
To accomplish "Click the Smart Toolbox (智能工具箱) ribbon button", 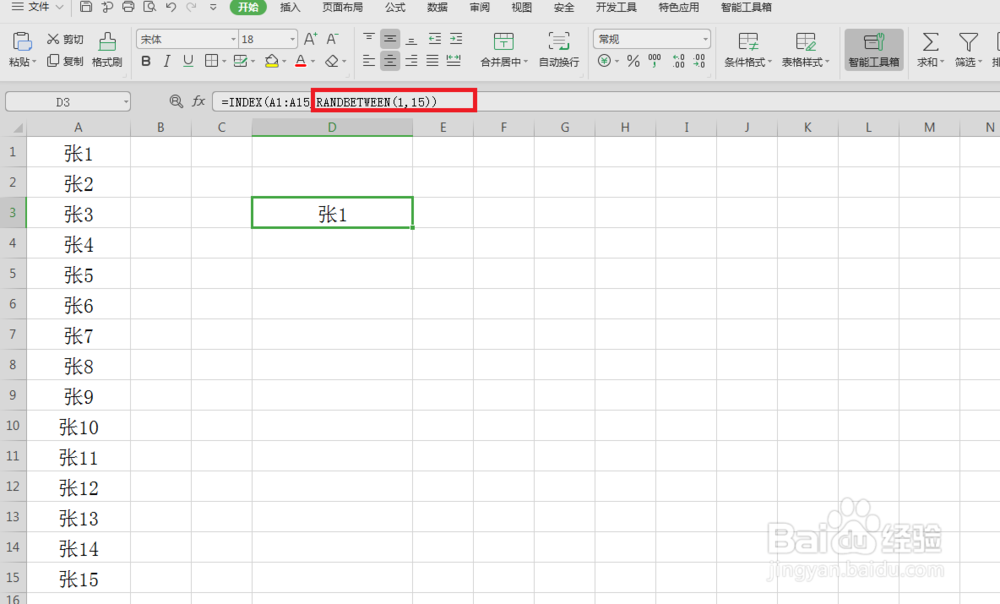I will (x=874, y=50).
